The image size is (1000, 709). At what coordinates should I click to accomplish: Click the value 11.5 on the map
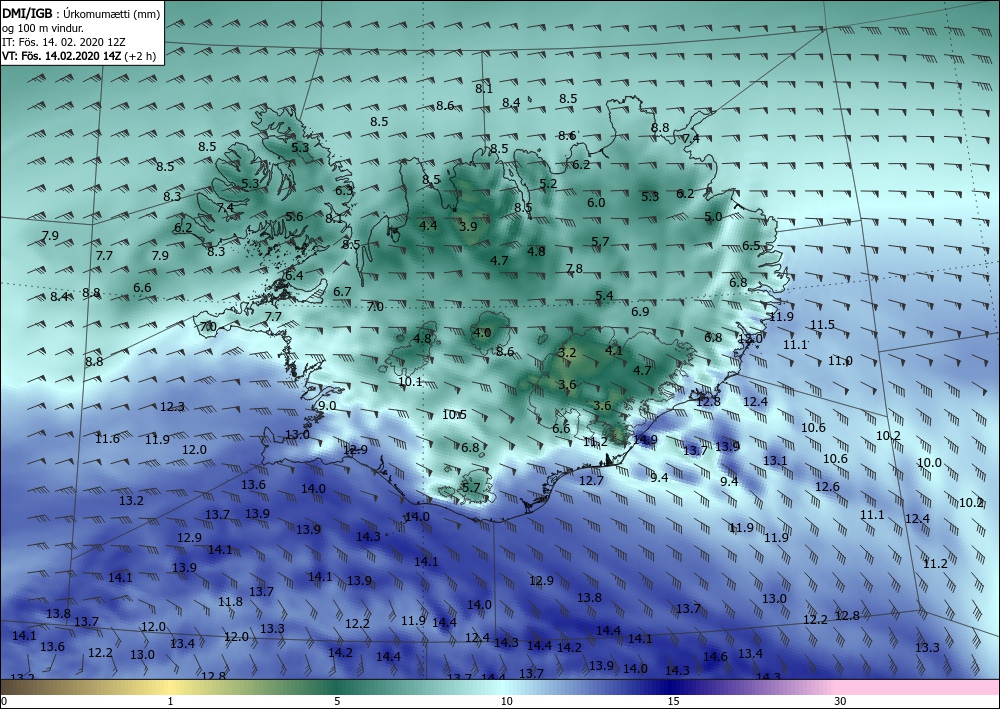point(822,325)
